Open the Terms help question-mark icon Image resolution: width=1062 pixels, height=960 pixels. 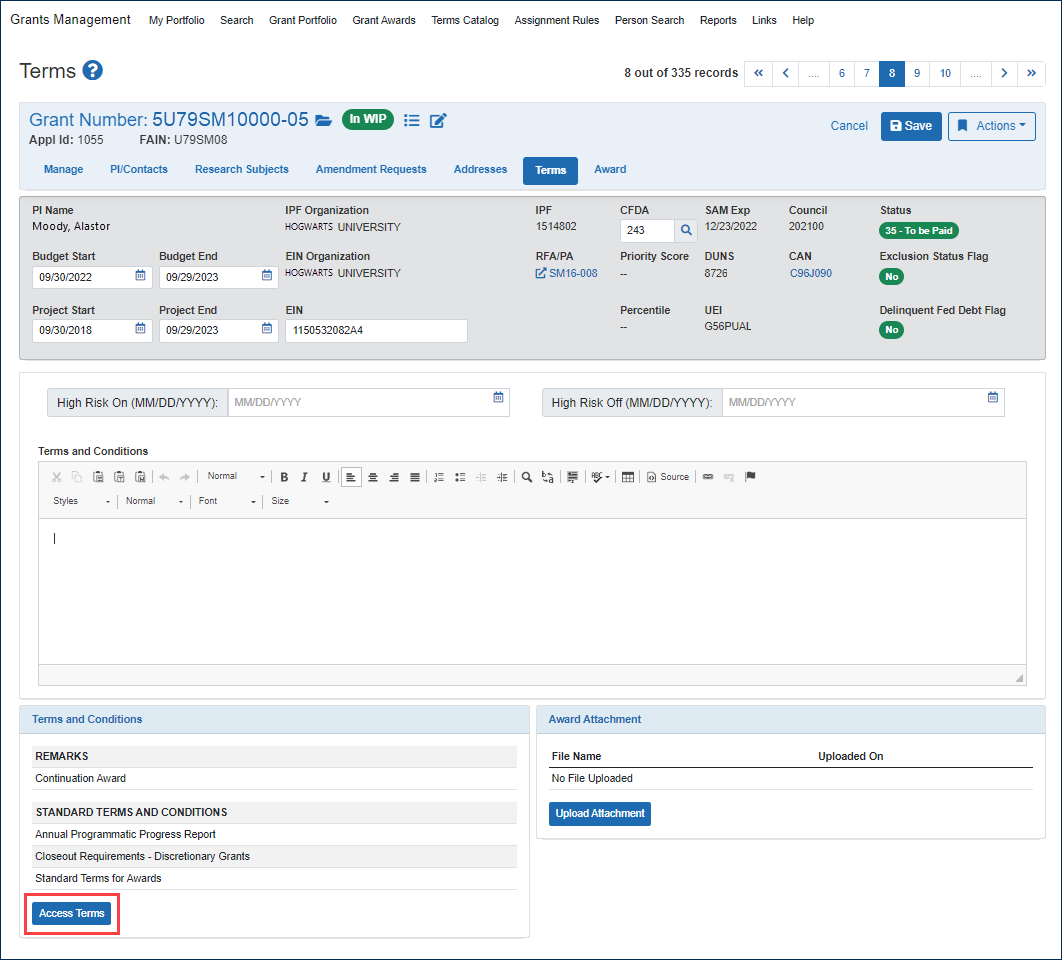(x=92, y=70)
